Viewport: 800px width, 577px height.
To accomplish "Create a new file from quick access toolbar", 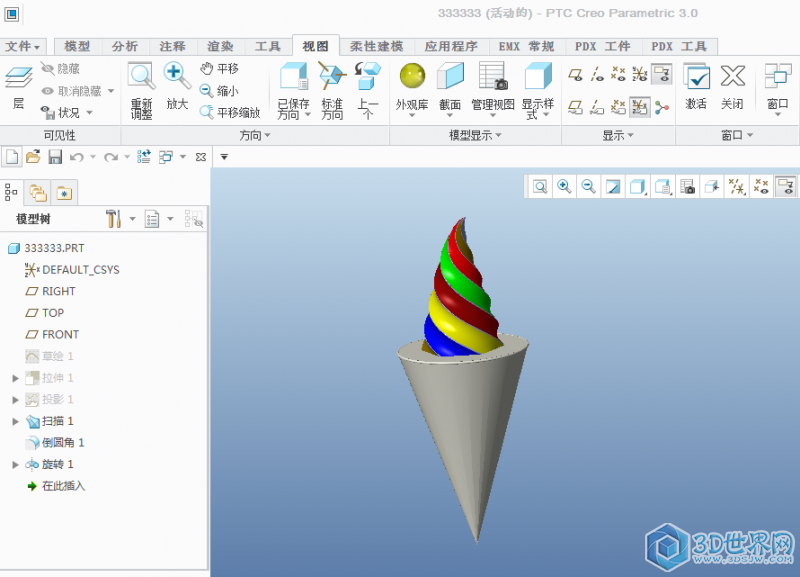I will 12,157.
